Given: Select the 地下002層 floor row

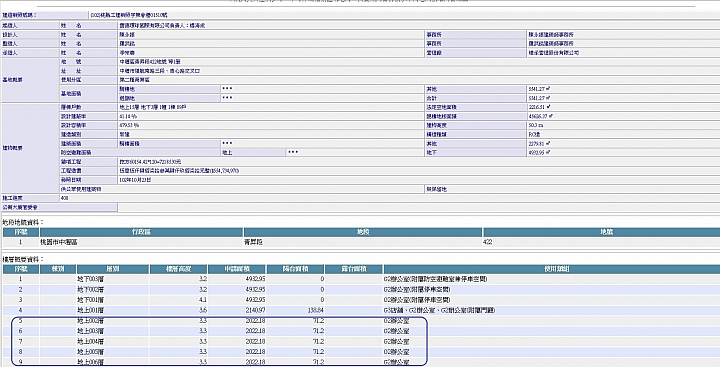Looking at the screenshot, I should point(361,290).
